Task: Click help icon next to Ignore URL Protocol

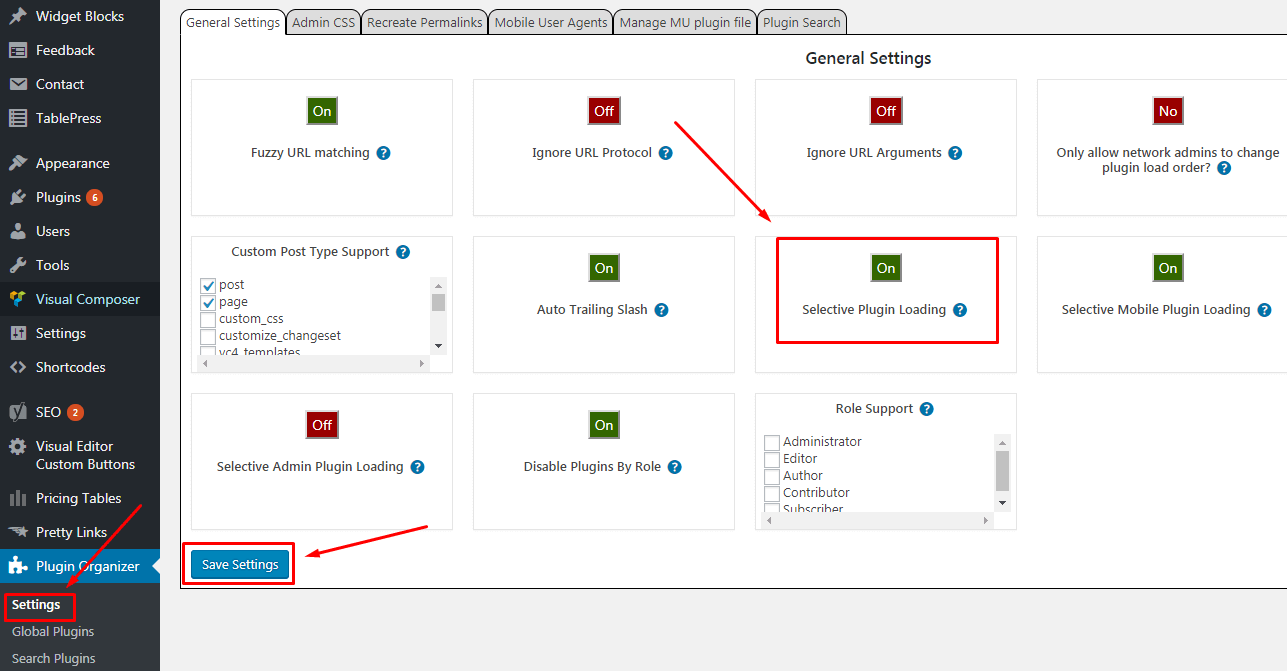Action: pyautogui.click(x=665, y=153)
